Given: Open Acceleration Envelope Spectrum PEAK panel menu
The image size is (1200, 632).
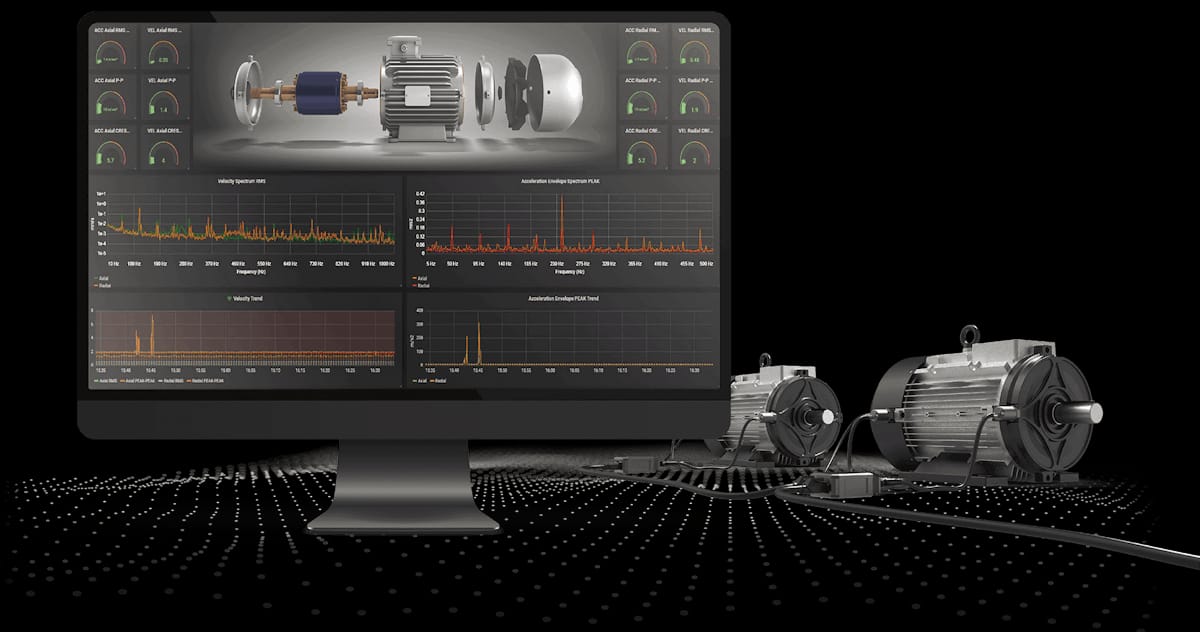Looking at the screenshot, I should pos(561,181).
